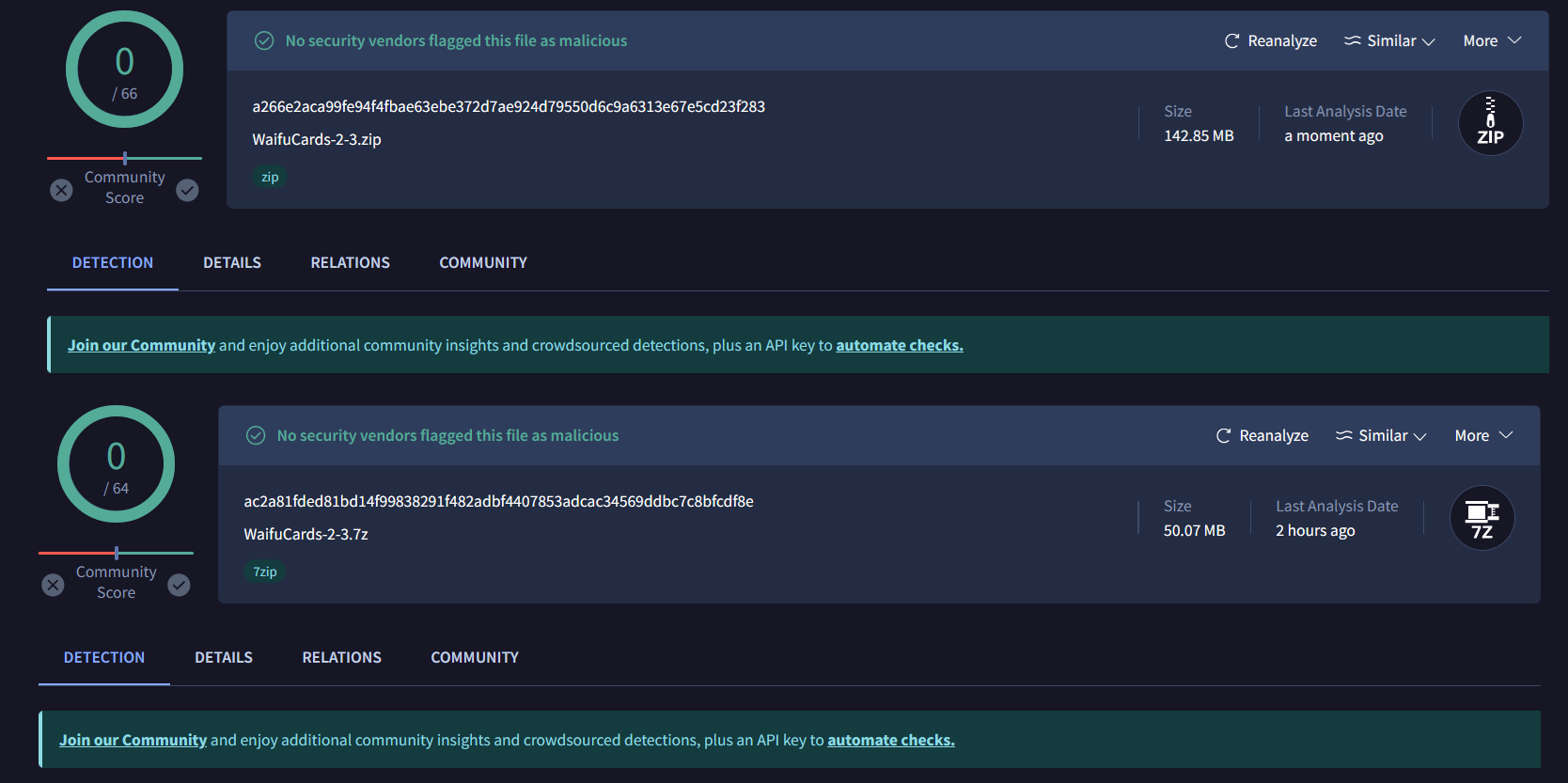Image resolution: width=1568 pixels, height=783 pixels.
Task: Upvote WaifuCards-2-3.7z community score
Action: coord(180,585)
